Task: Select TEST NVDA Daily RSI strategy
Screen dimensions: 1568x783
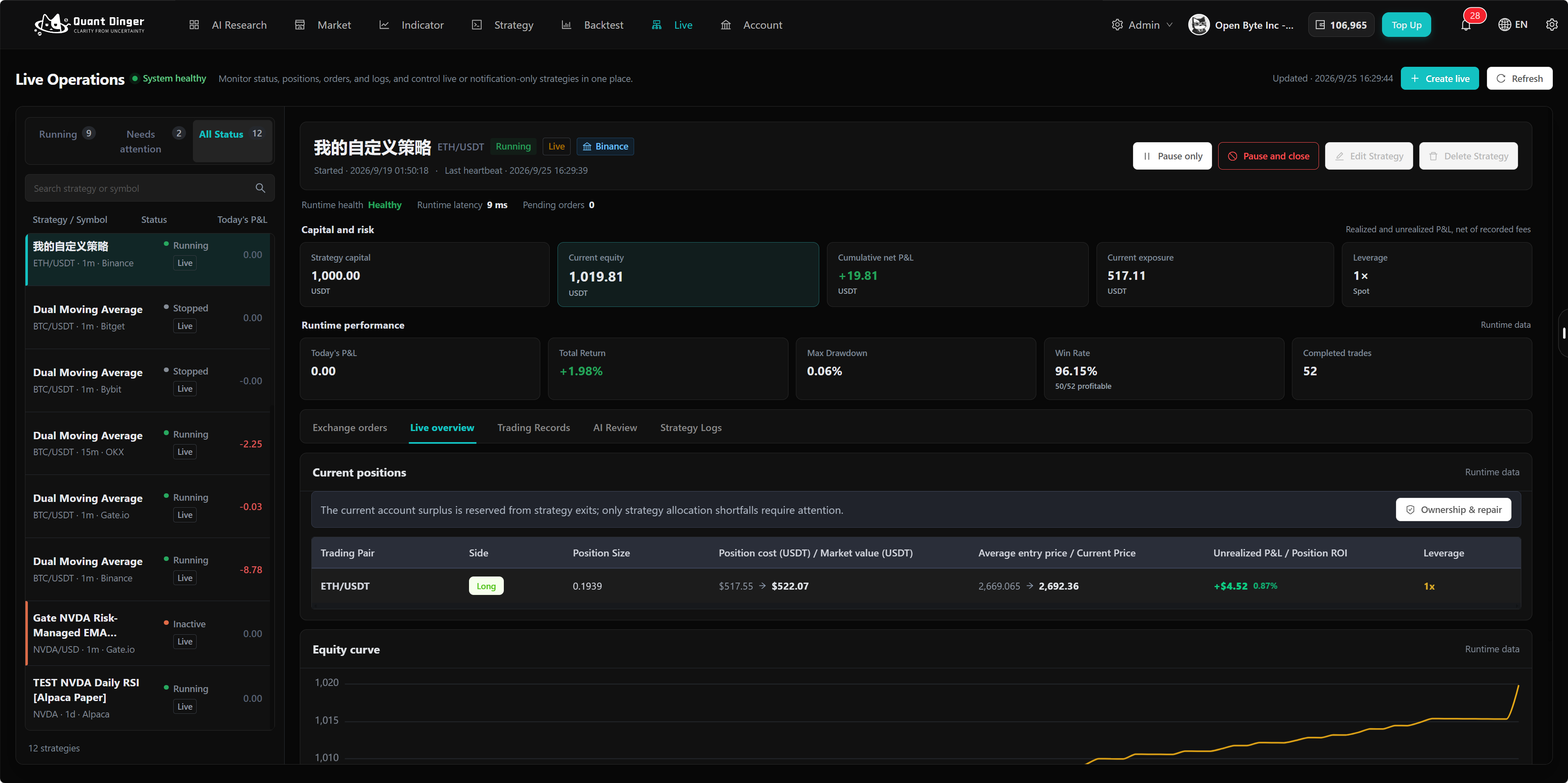Action: (x=148, y=698)
